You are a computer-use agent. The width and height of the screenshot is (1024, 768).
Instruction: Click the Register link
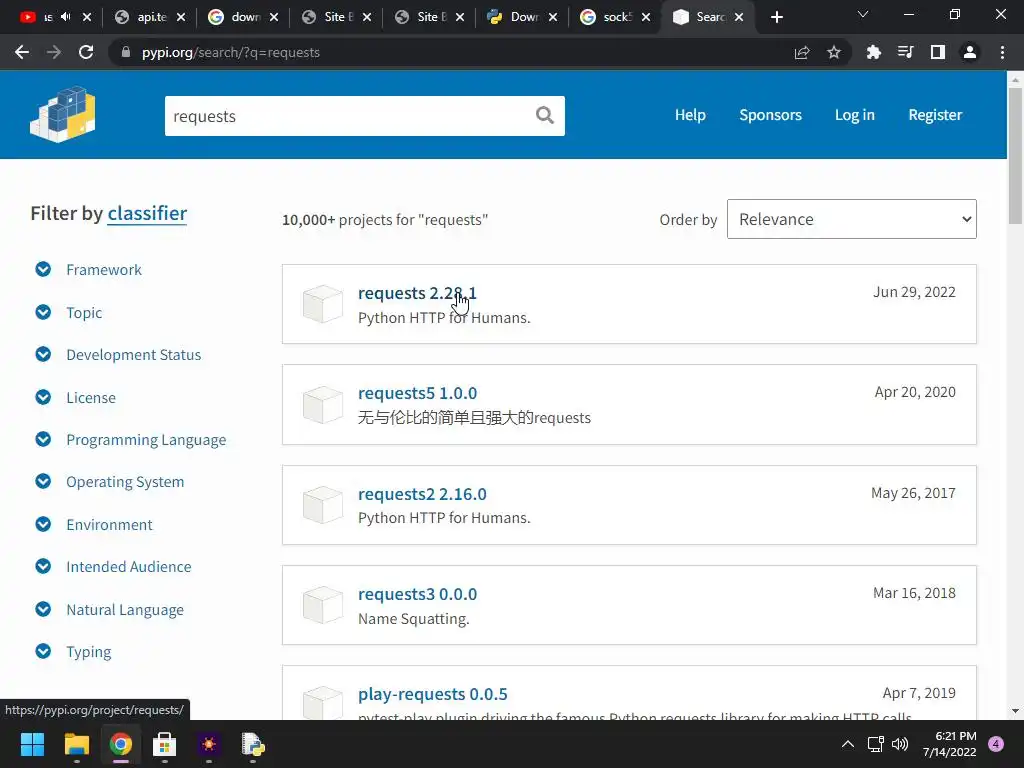pos(935,115)
